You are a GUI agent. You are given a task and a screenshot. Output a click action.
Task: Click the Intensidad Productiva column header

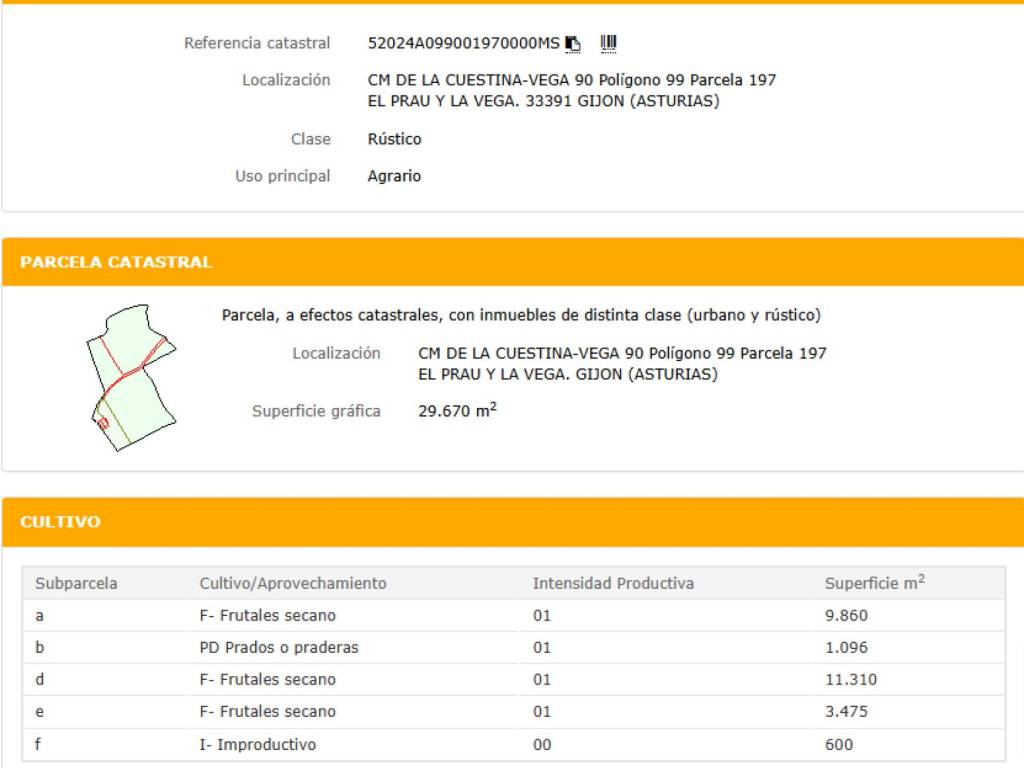tap(612, 583)
